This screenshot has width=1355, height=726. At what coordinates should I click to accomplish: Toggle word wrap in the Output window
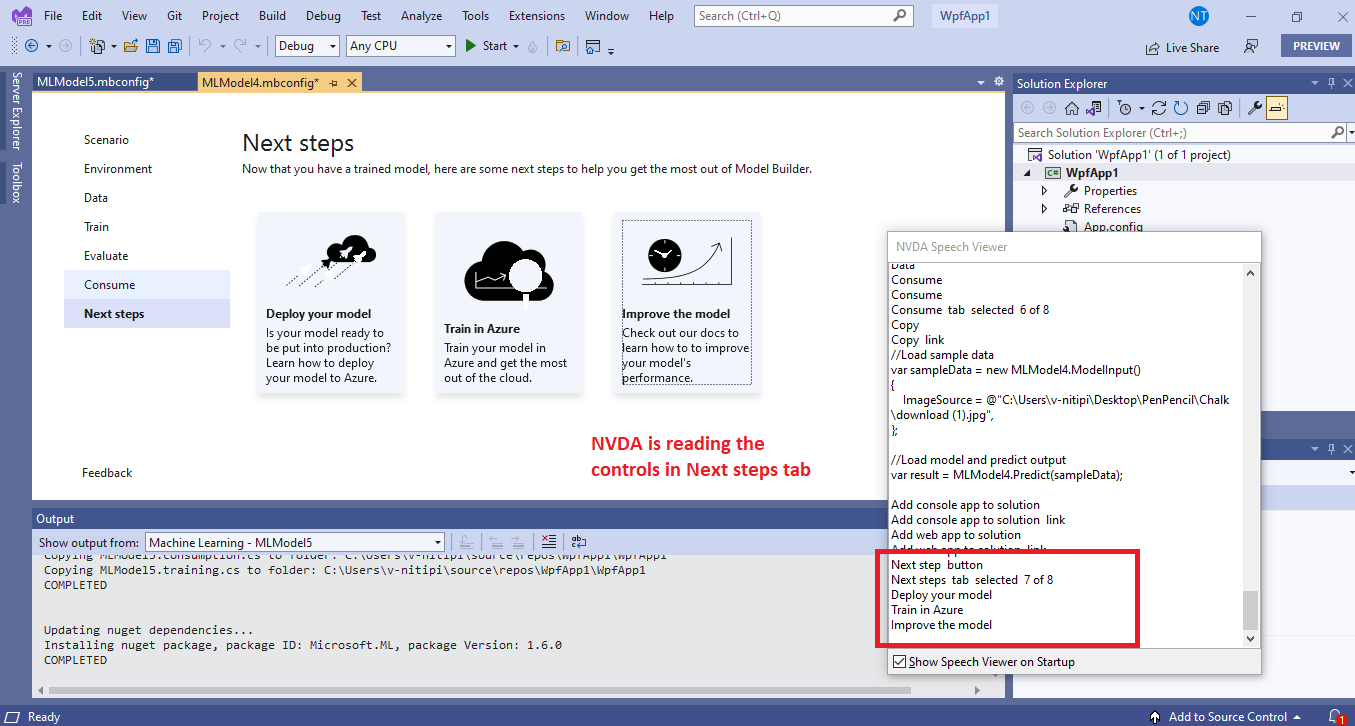578,542
